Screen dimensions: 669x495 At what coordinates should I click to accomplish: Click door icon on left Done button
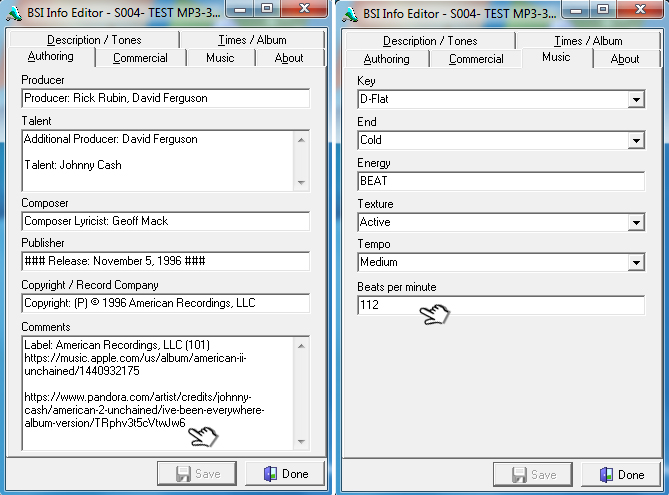tap(271, 474)
